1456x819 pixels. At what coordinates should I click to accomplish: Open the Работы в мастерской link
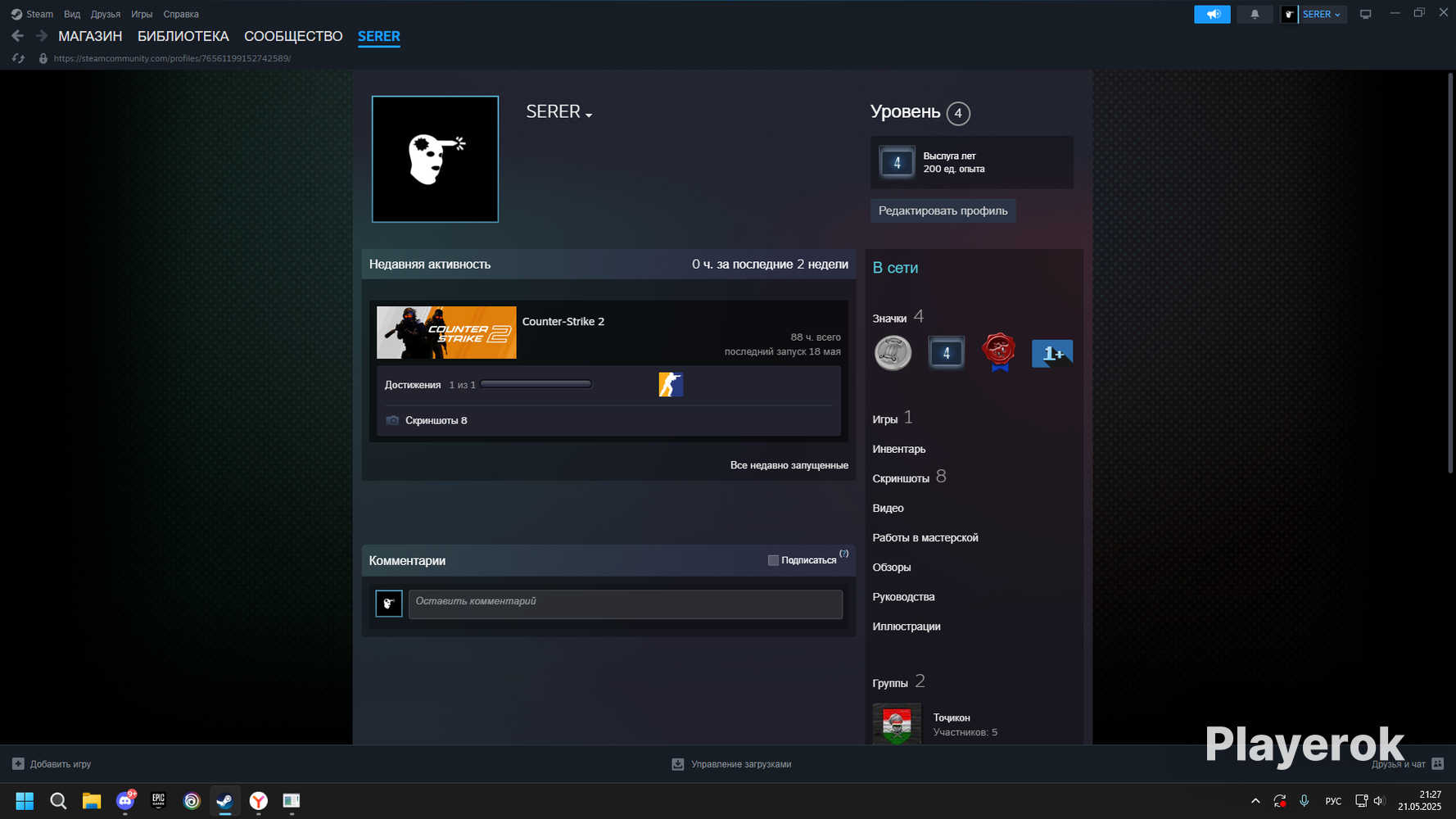point(925,537)
